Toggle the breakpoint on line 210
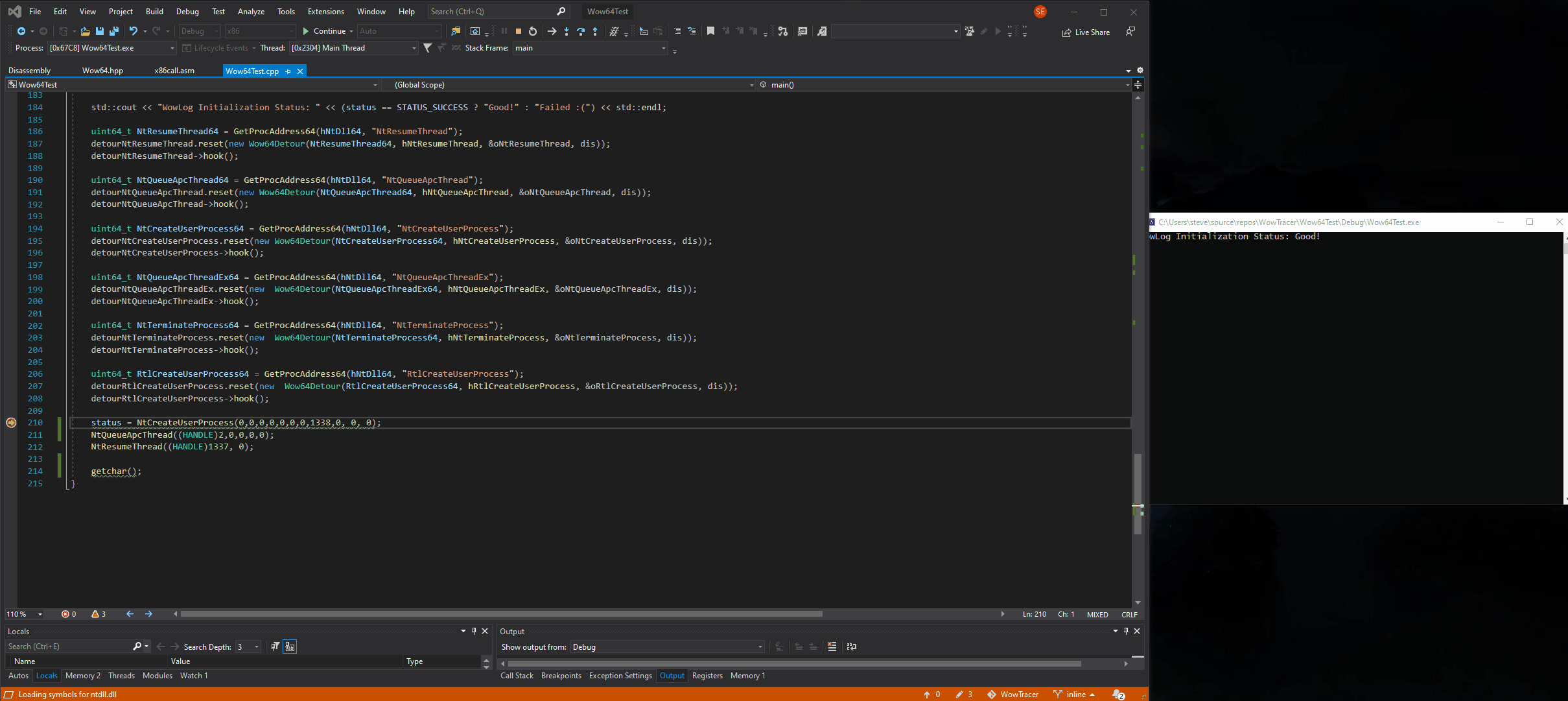 pos(11,423)
